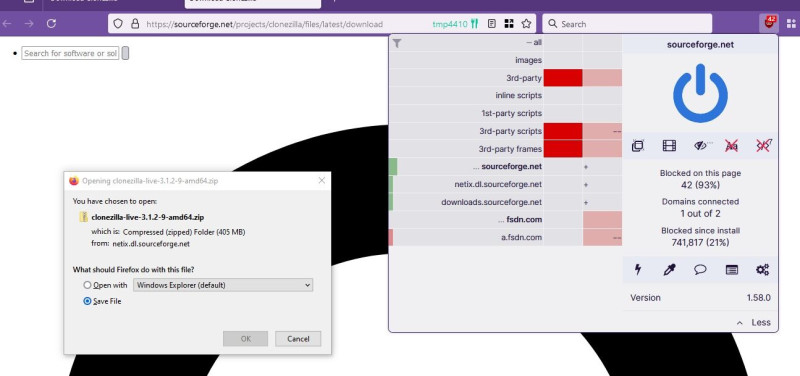Bookmark this page with the star icon

point(526,23)
